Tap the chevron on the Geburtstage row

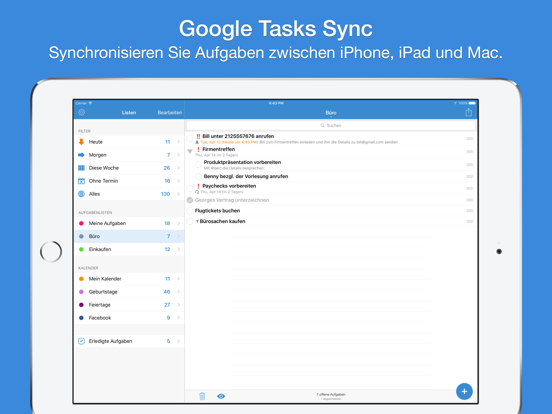[178, 292]
